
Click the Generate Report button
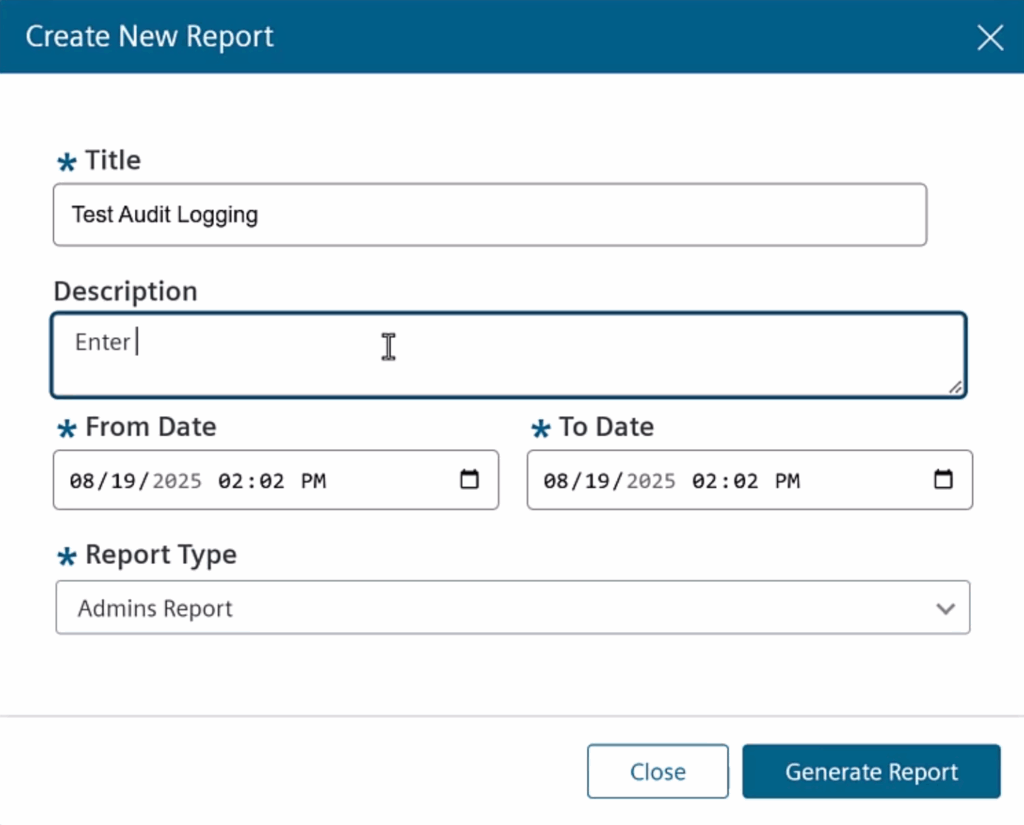pos(871,772)
